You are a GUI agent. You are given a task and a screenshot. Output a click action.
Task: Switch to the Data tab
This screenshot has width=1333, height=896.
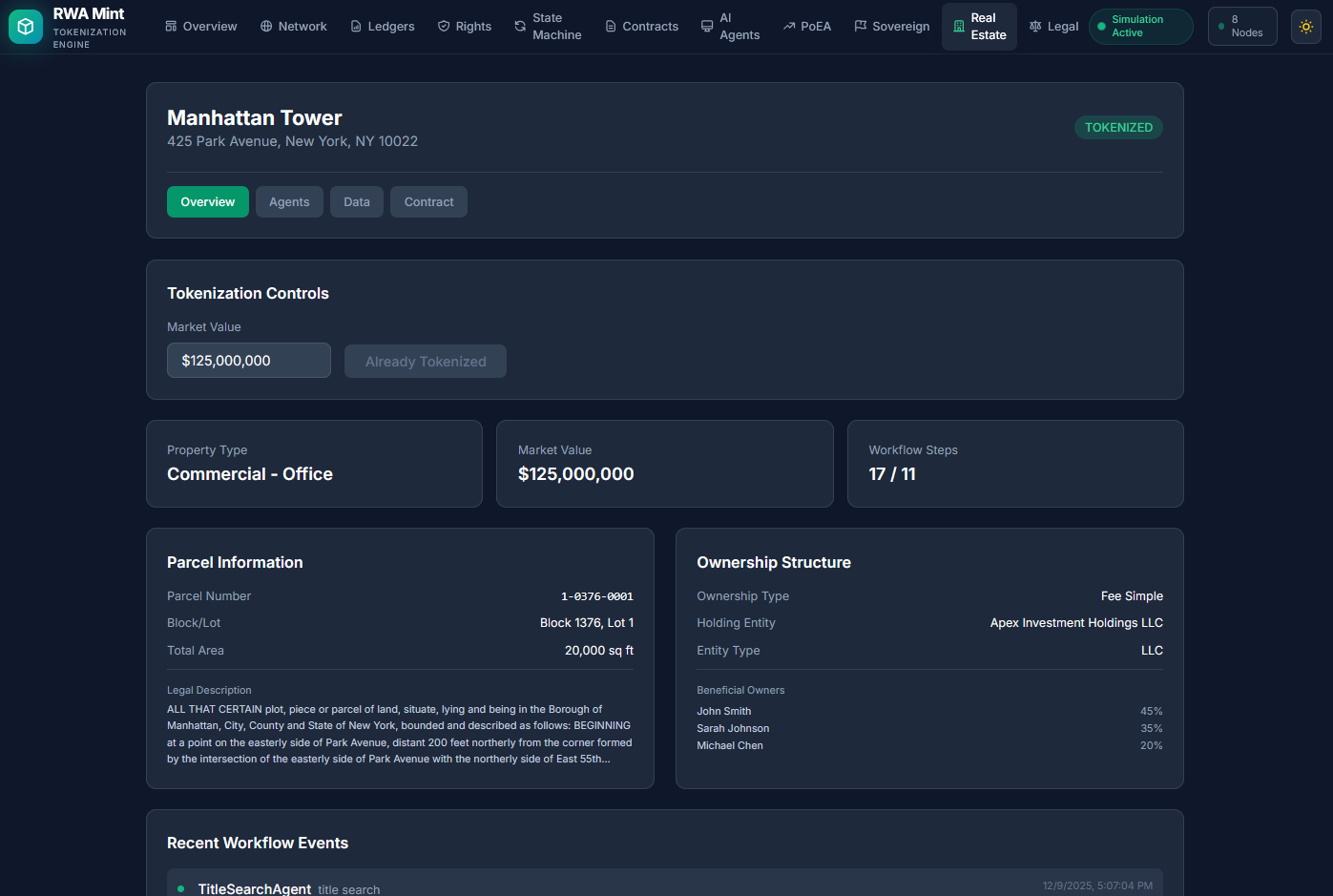tap(357, 202)
